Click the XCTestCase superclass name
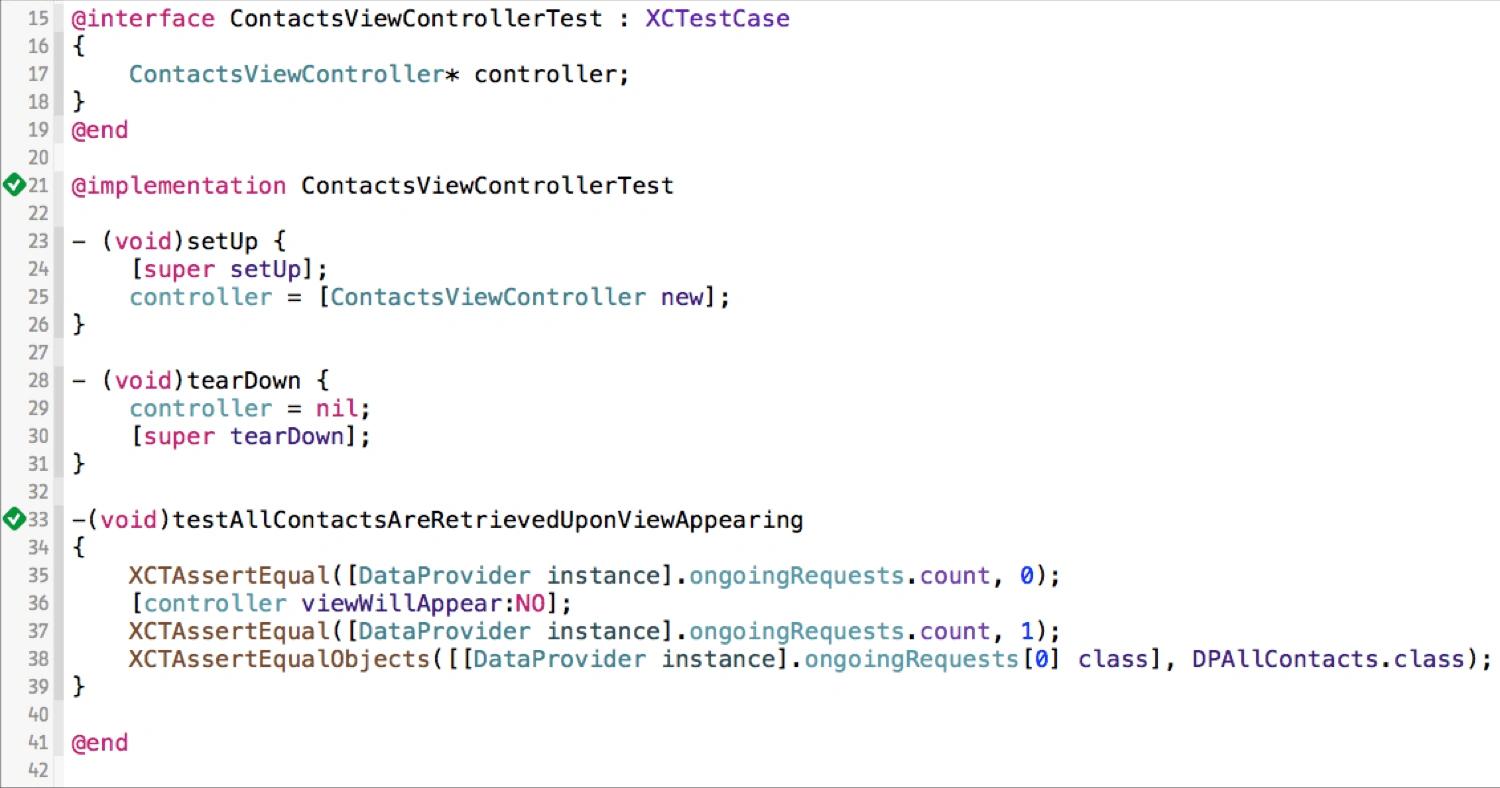 (717, 18)
